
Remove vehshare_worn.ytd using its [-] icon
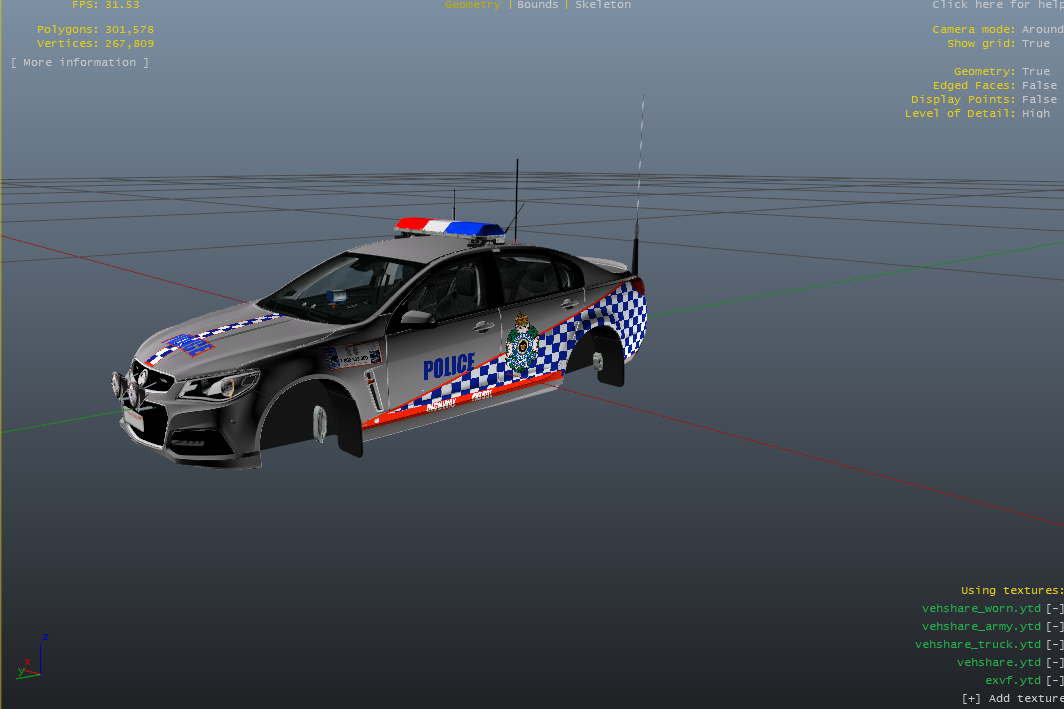pyautogui.click(x=1054, y=608)
